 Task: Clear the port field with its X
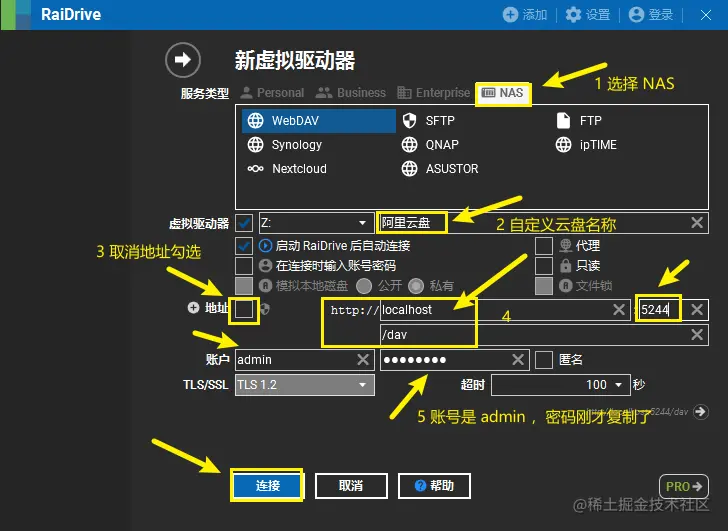click(696, 310)
